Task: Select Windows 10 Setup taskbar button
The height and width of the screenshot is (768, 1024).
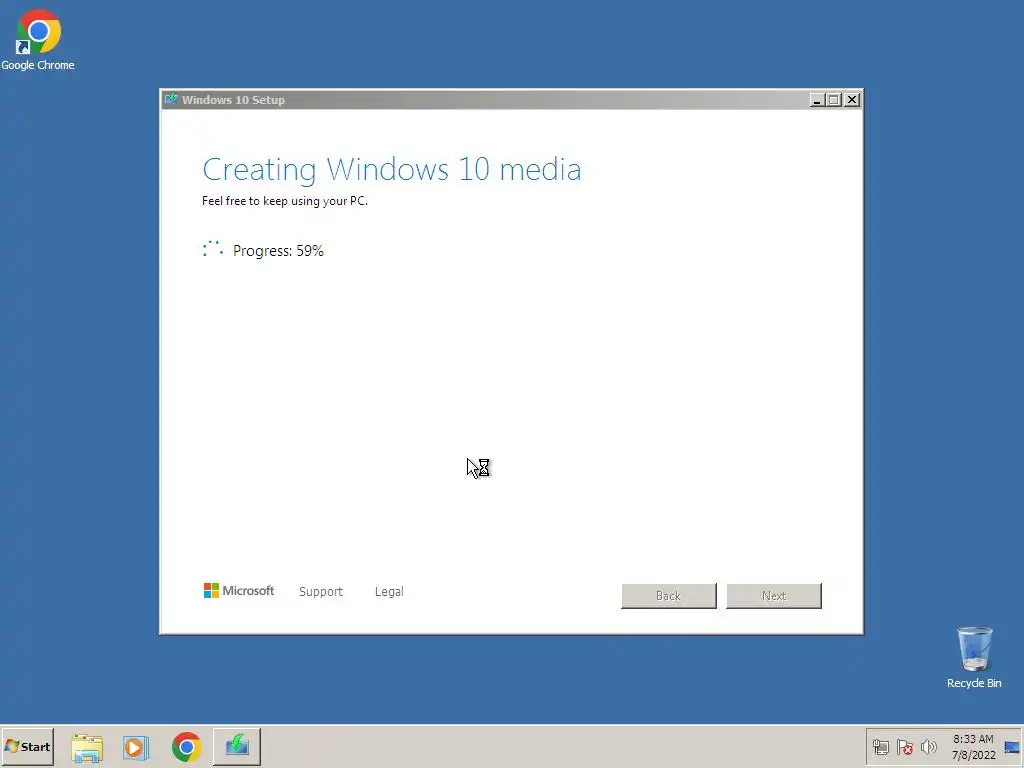Action: tap(236, 746)
